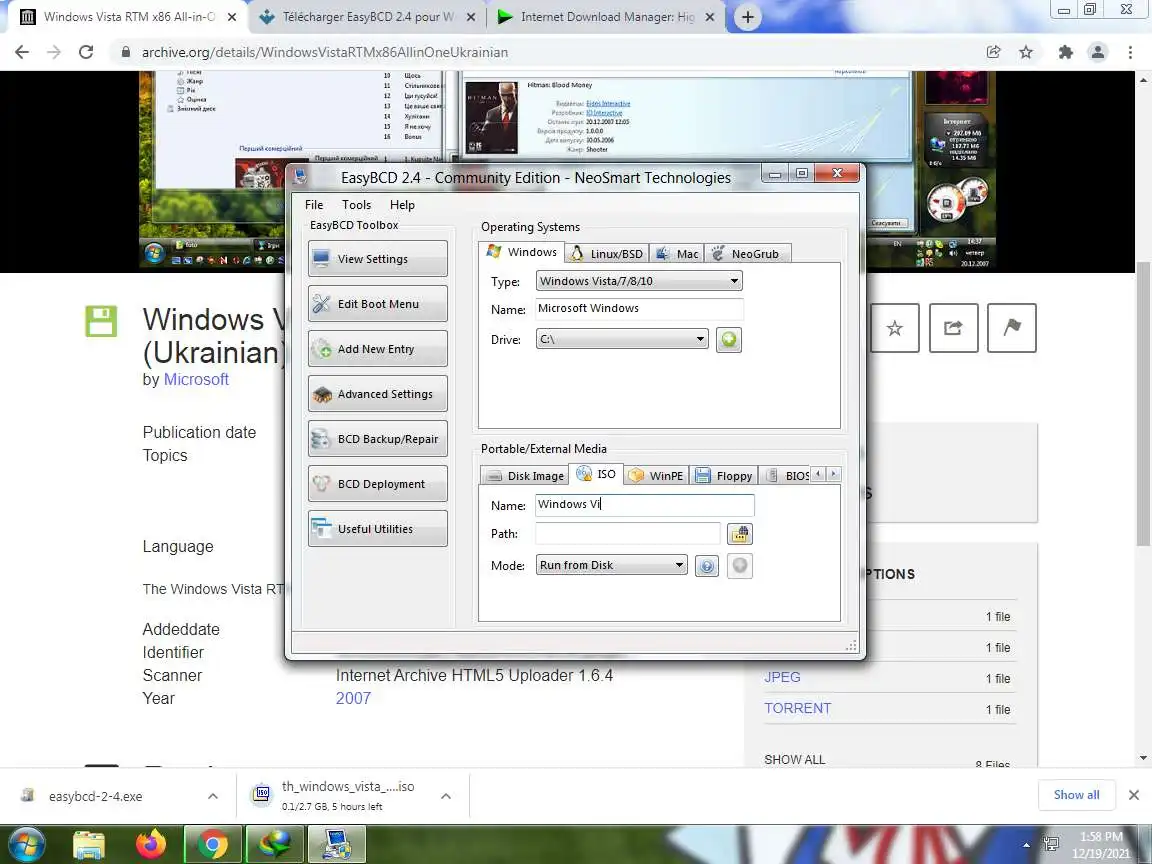Open Chrome extensions puzzle icon

tap(1065, 52)
